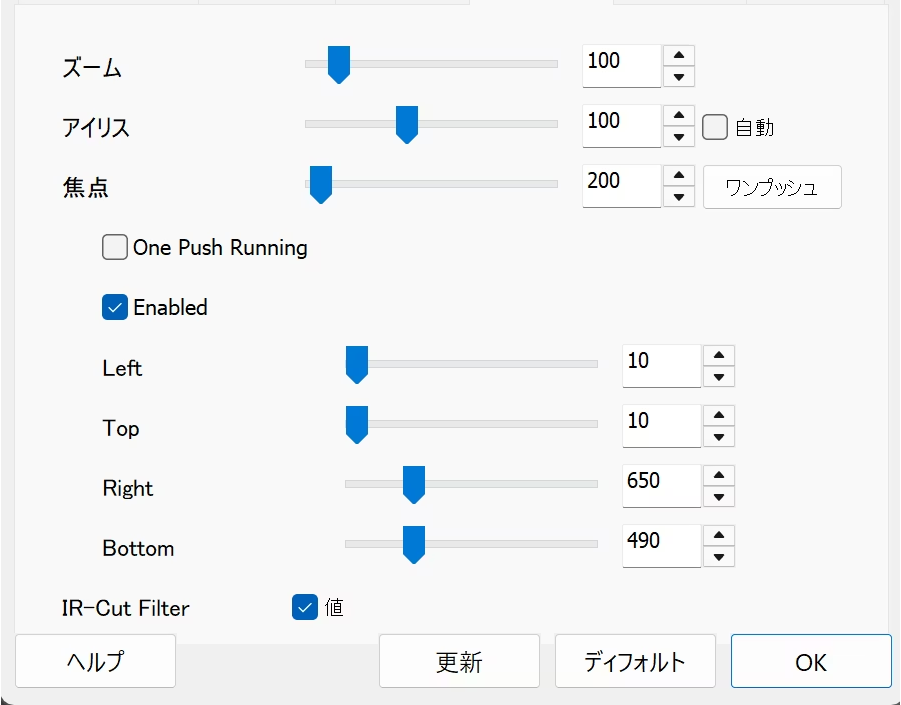The width and height of the screenshot is (901, 705).
Task: Click the 更新 button
Action: 459,661
